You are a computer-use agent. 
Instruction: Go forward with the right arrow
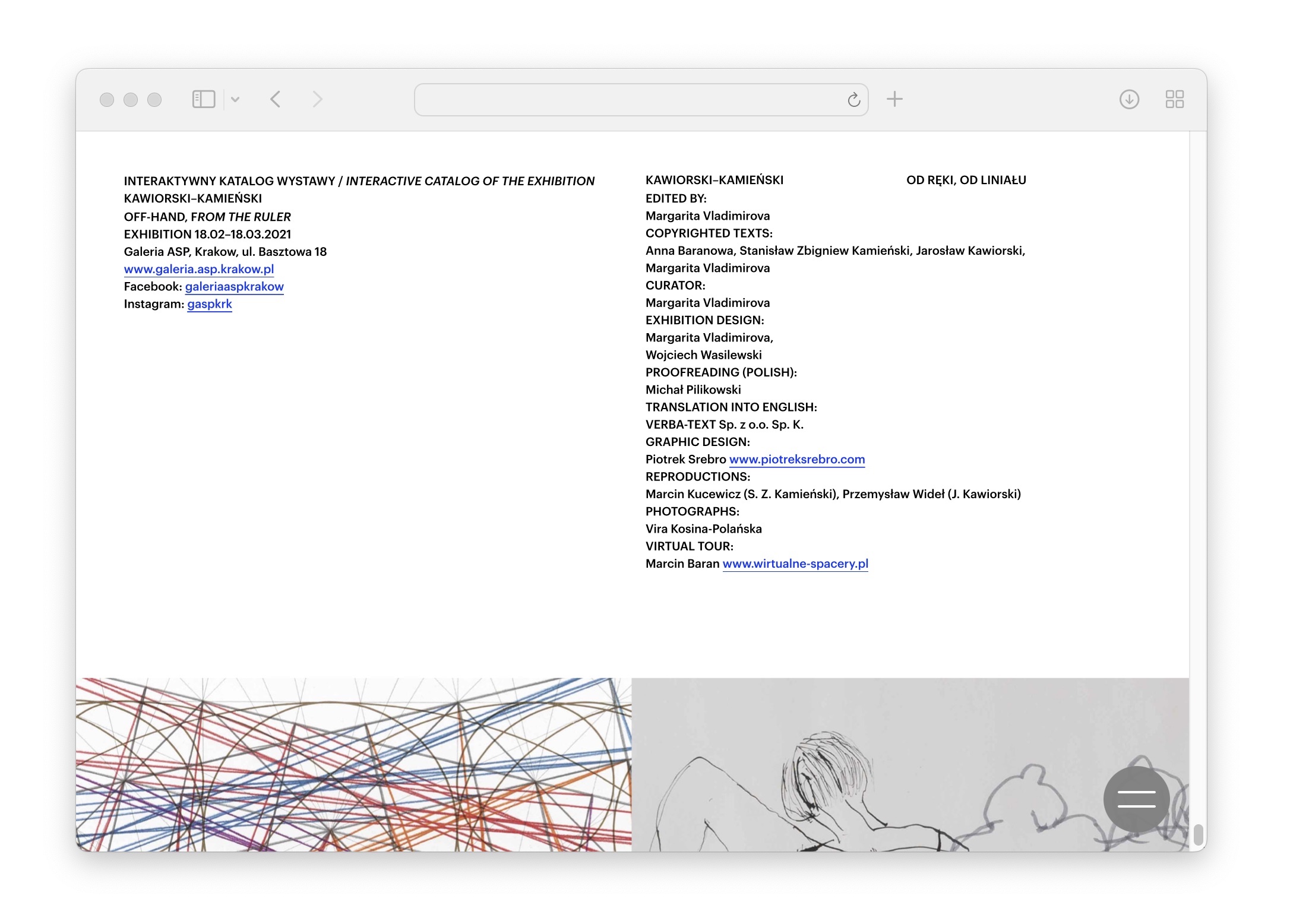tap(317, 99)
